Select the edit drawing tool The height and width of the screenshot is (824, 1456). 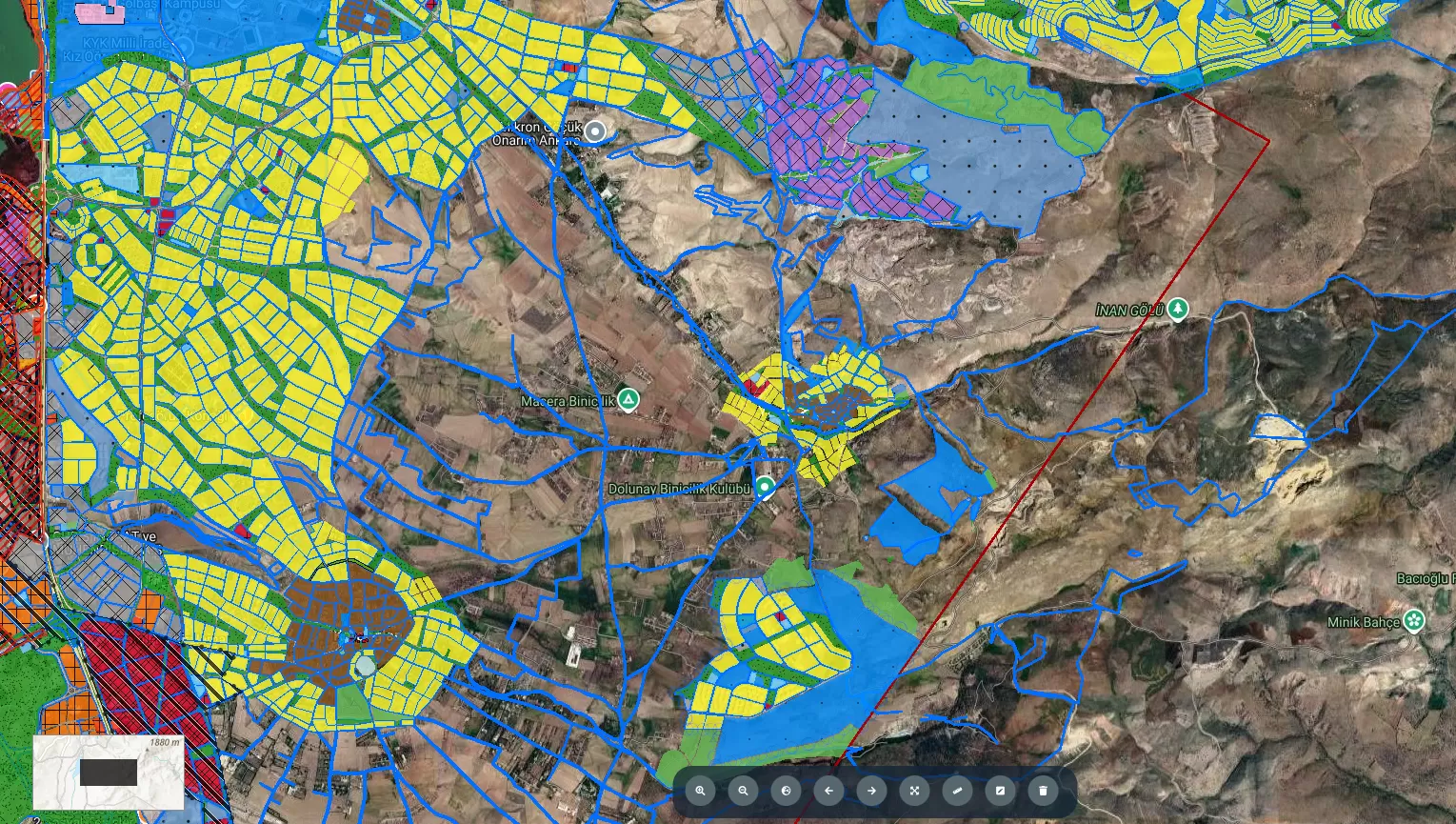1001,791
